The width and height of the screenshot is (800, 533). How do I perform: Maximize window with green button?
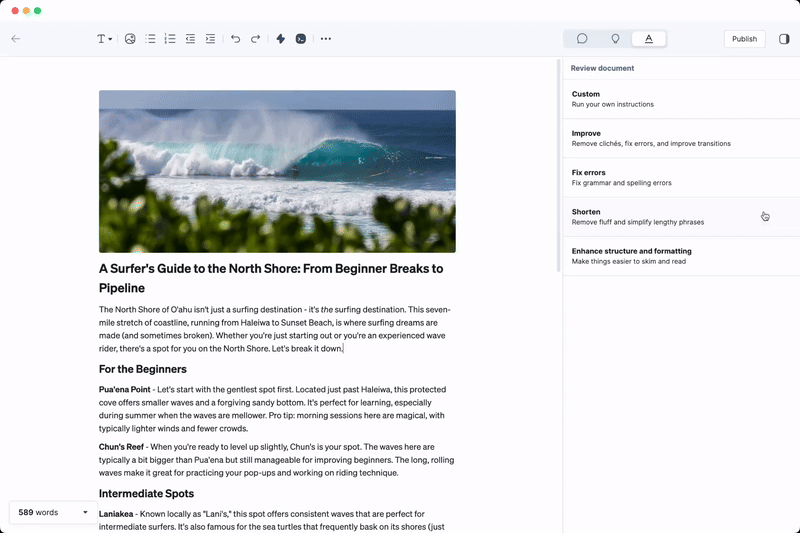[37, 11]
